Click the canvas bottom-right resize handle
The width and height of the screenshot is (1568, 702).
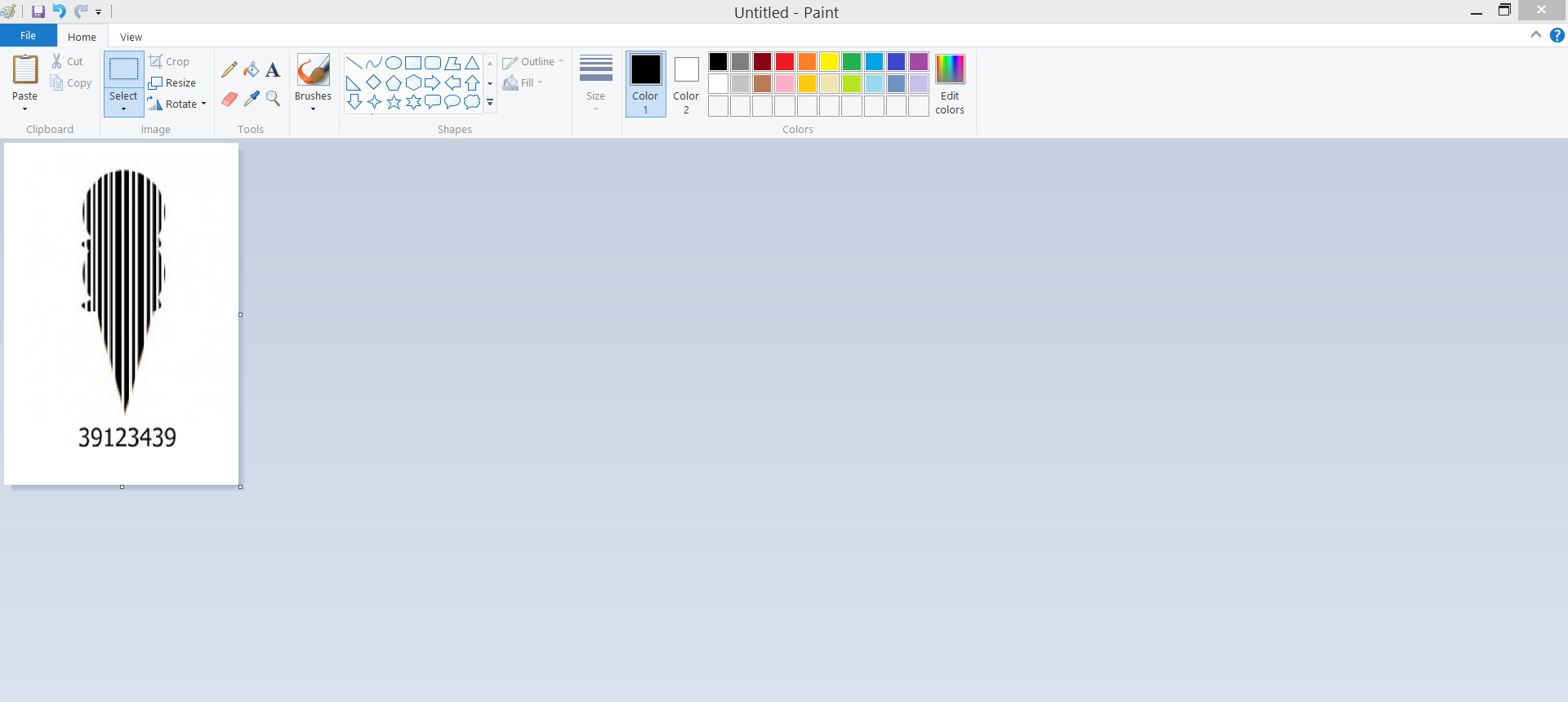(240, 487)
